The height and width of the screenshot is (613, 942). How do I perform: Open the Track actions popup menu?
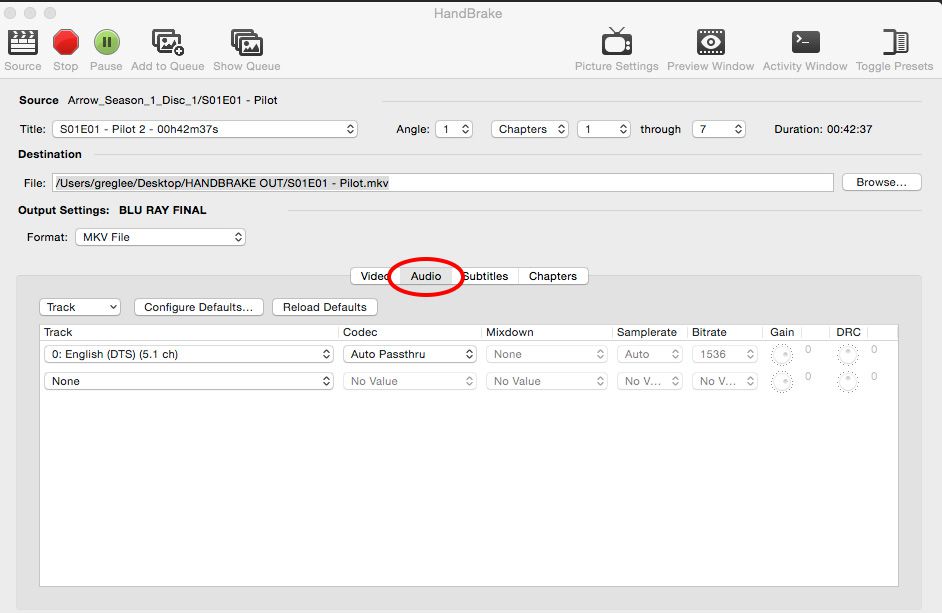point(80,307)
